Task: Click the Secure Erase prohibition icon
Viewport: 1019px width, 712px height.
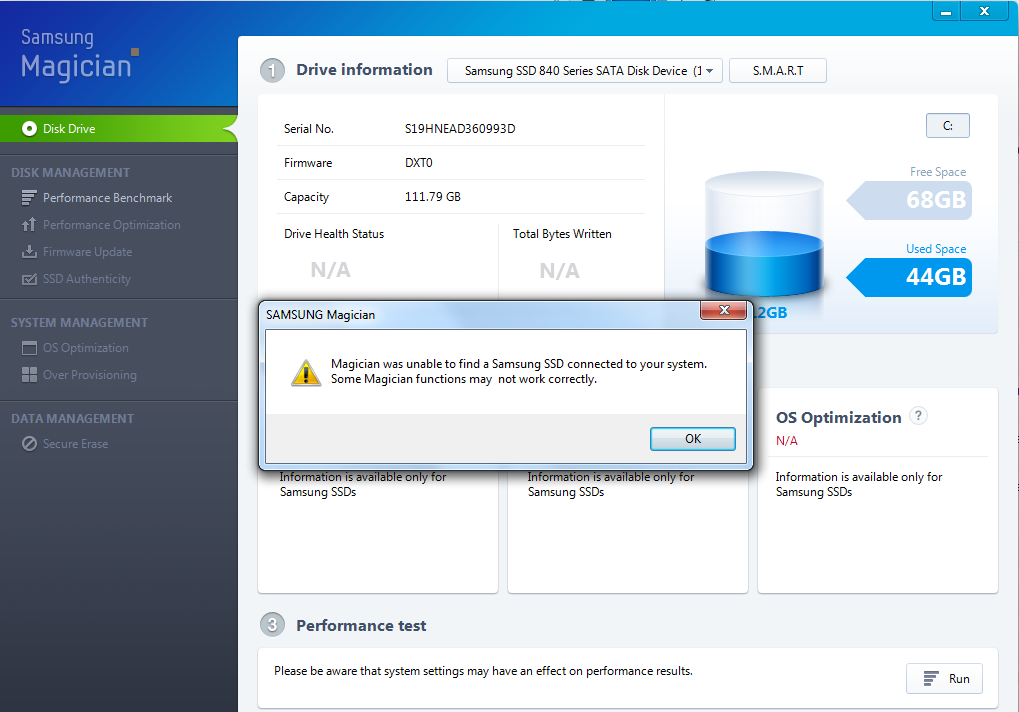Action: [29, 444]
